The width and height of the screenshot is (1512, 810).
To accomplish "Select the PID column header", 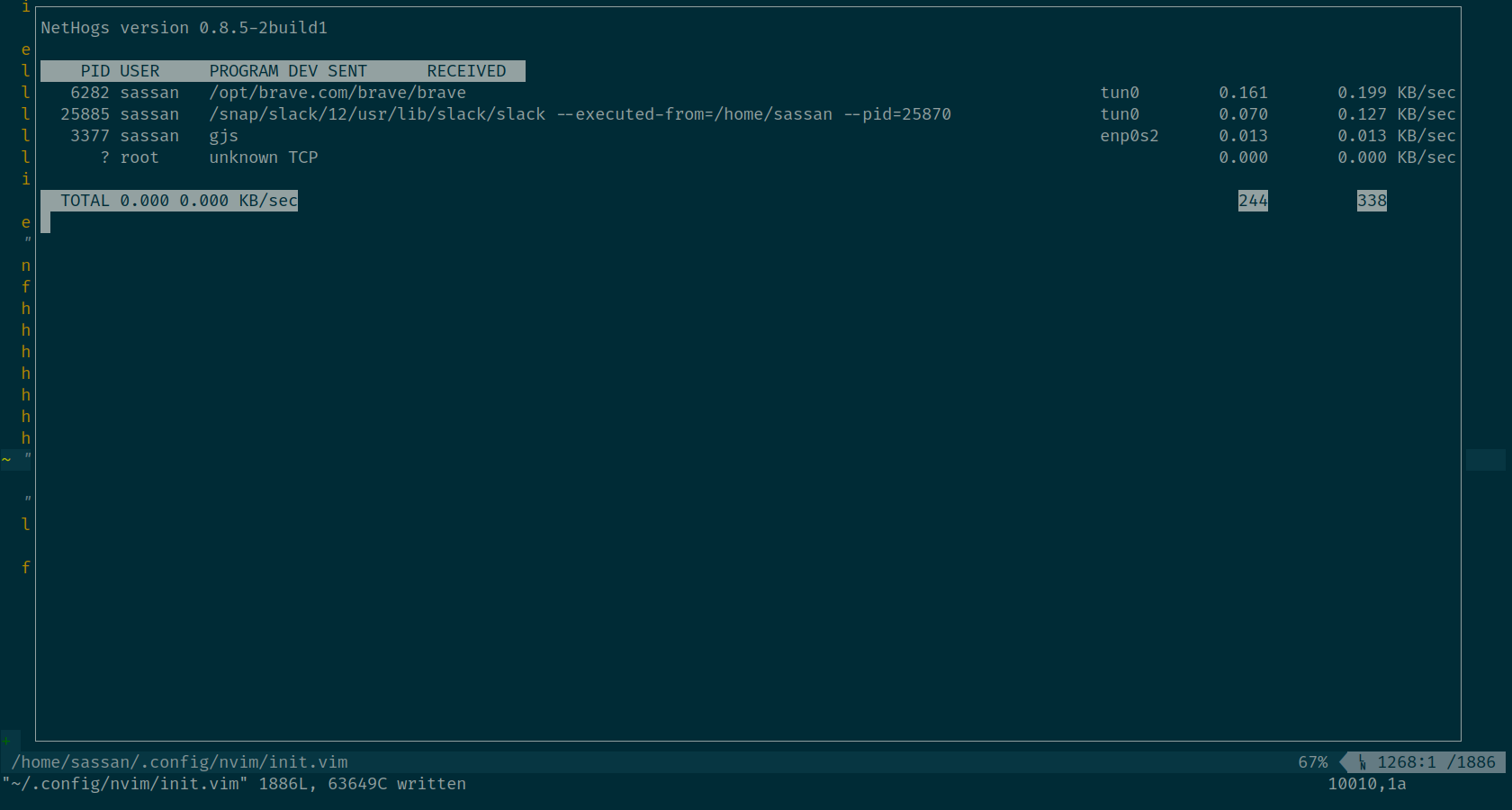I will pyautogui.click(x=94, y=70).
